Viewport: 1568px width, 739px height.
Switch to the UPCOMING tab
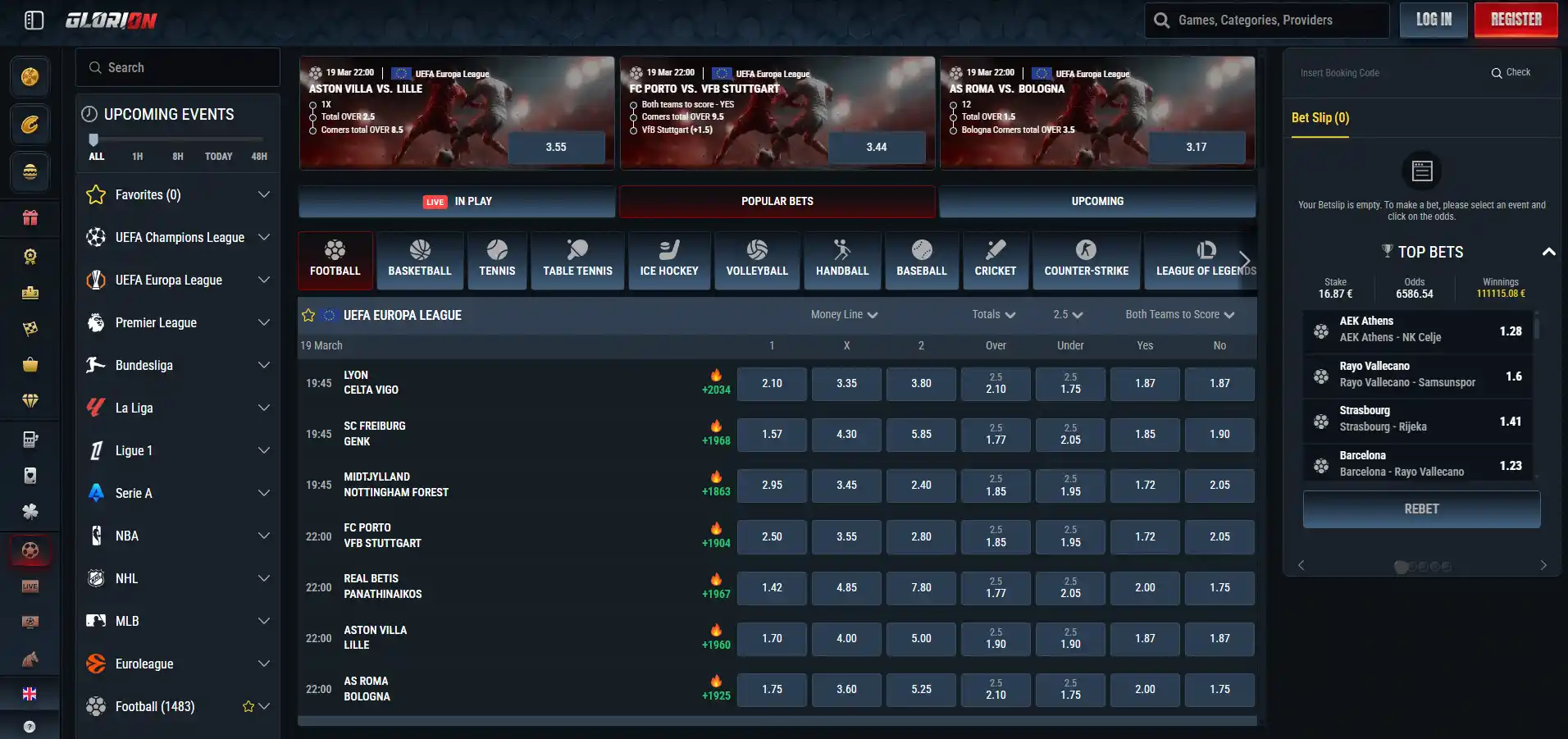pos(1097,201)
